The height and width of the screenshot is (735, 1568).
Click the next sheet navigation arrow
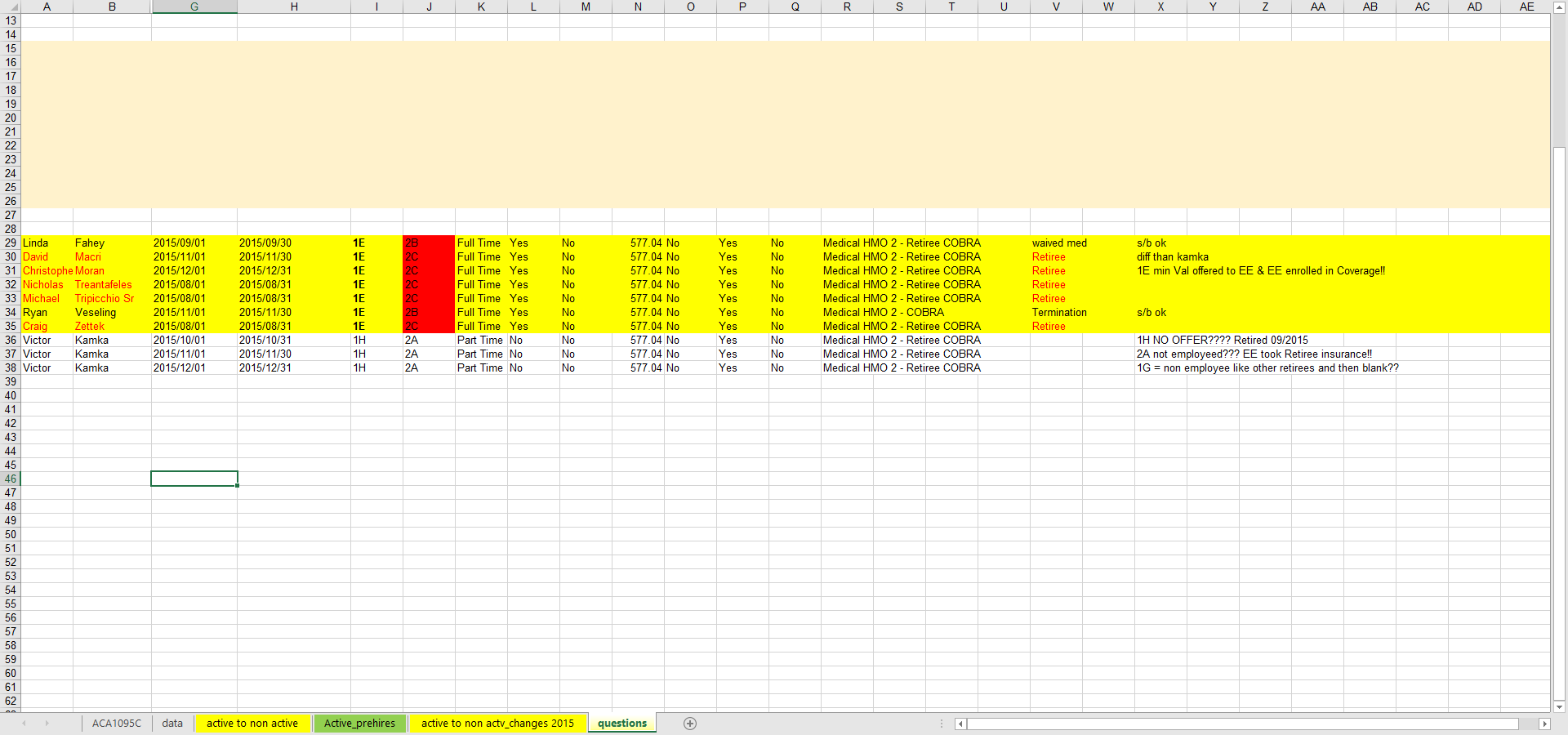click(x=47, y=724)
